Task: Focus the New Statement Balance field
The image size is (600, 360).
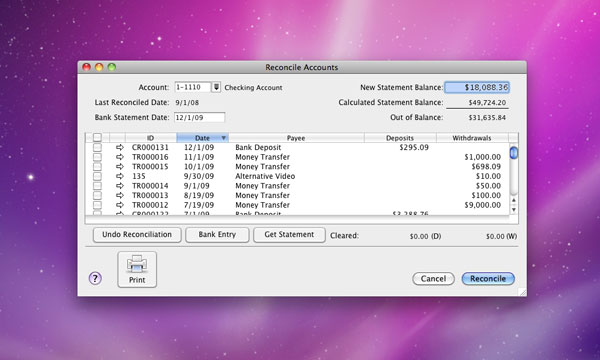Action: tap(477, 87)
